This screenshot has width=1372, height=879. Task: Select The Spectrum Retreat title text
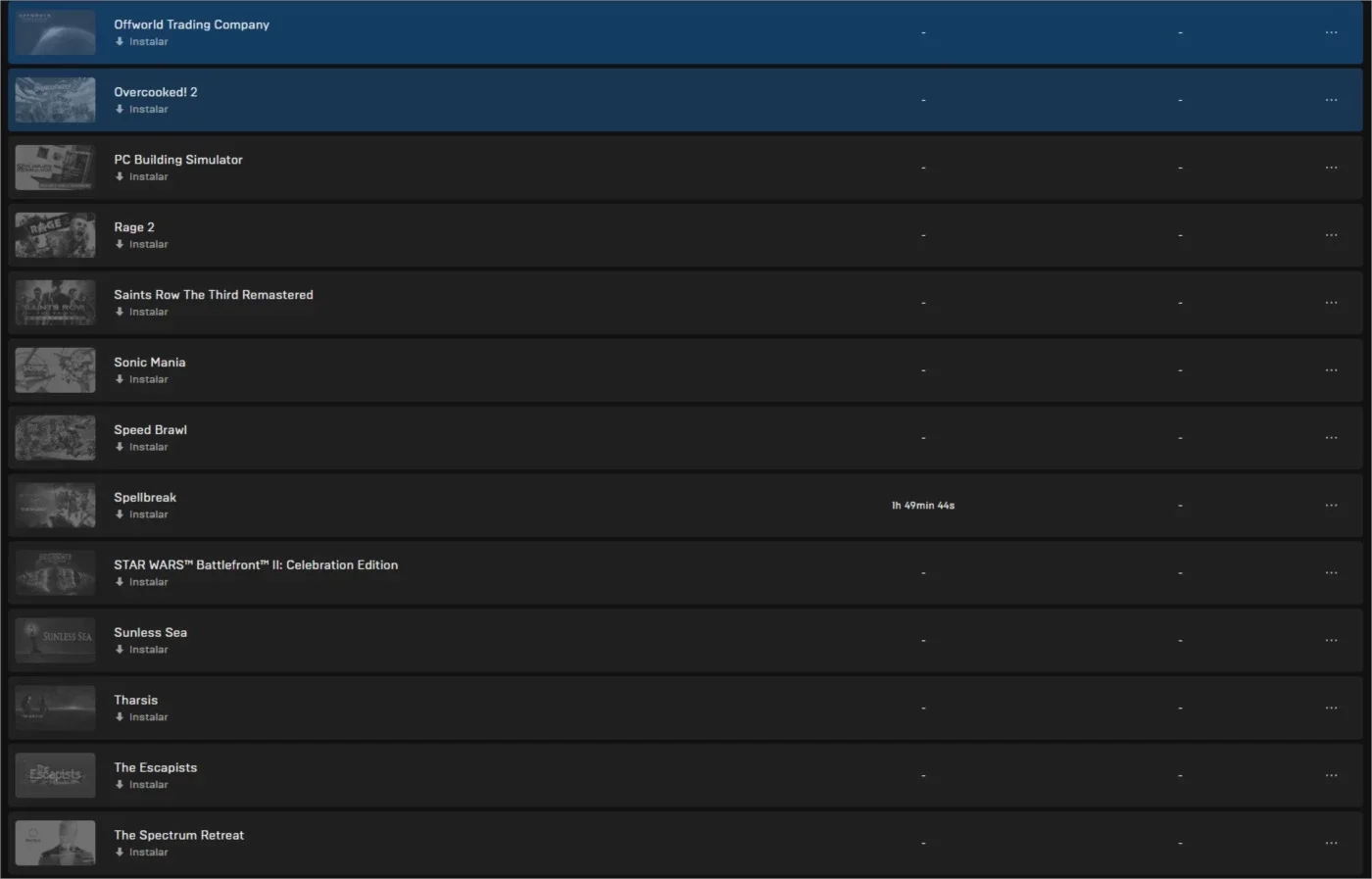179,836
